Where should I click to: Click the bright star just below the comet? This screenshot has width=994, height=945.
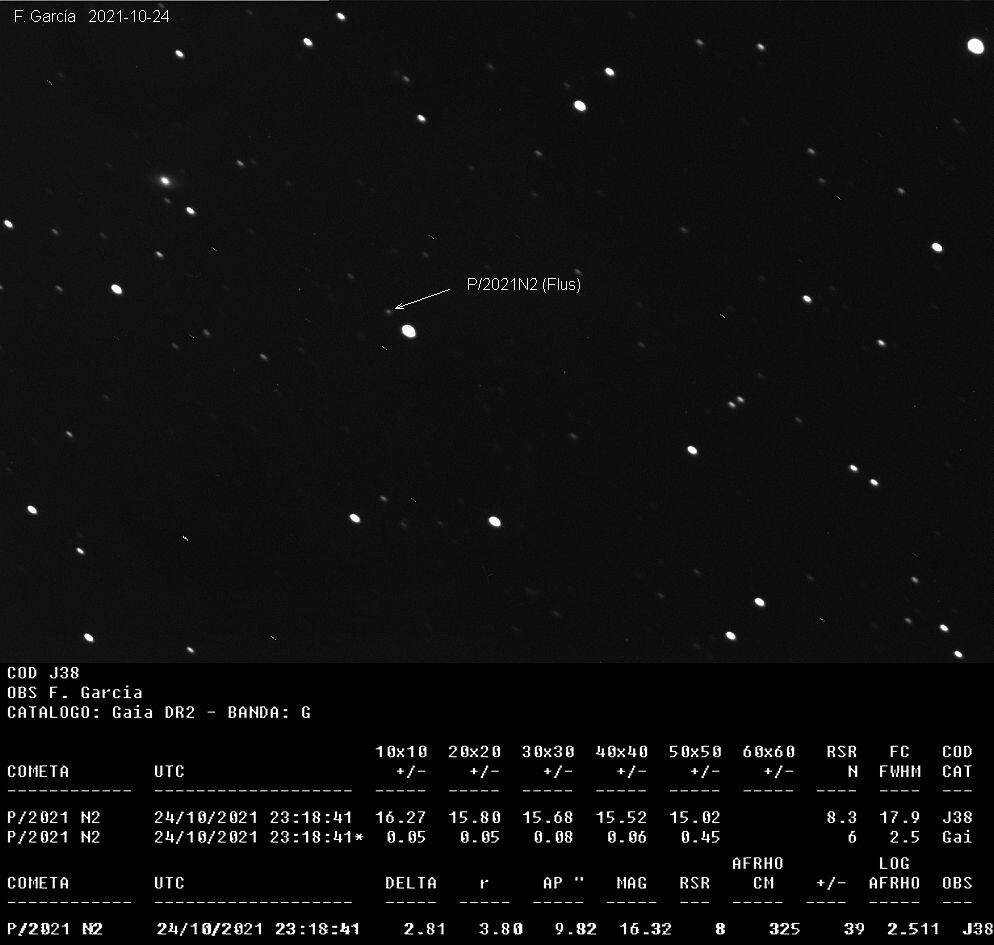click(x=409, y=331)
